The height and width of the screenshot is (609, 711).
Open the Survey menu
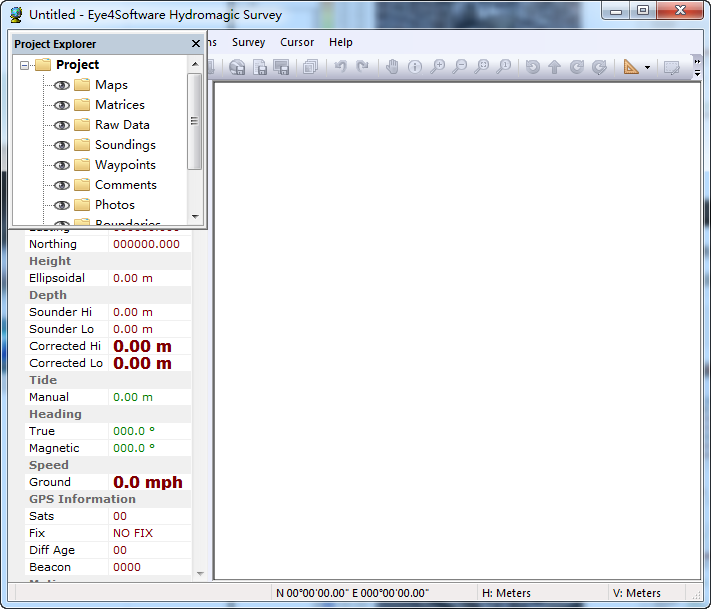(x=248, y=42)
